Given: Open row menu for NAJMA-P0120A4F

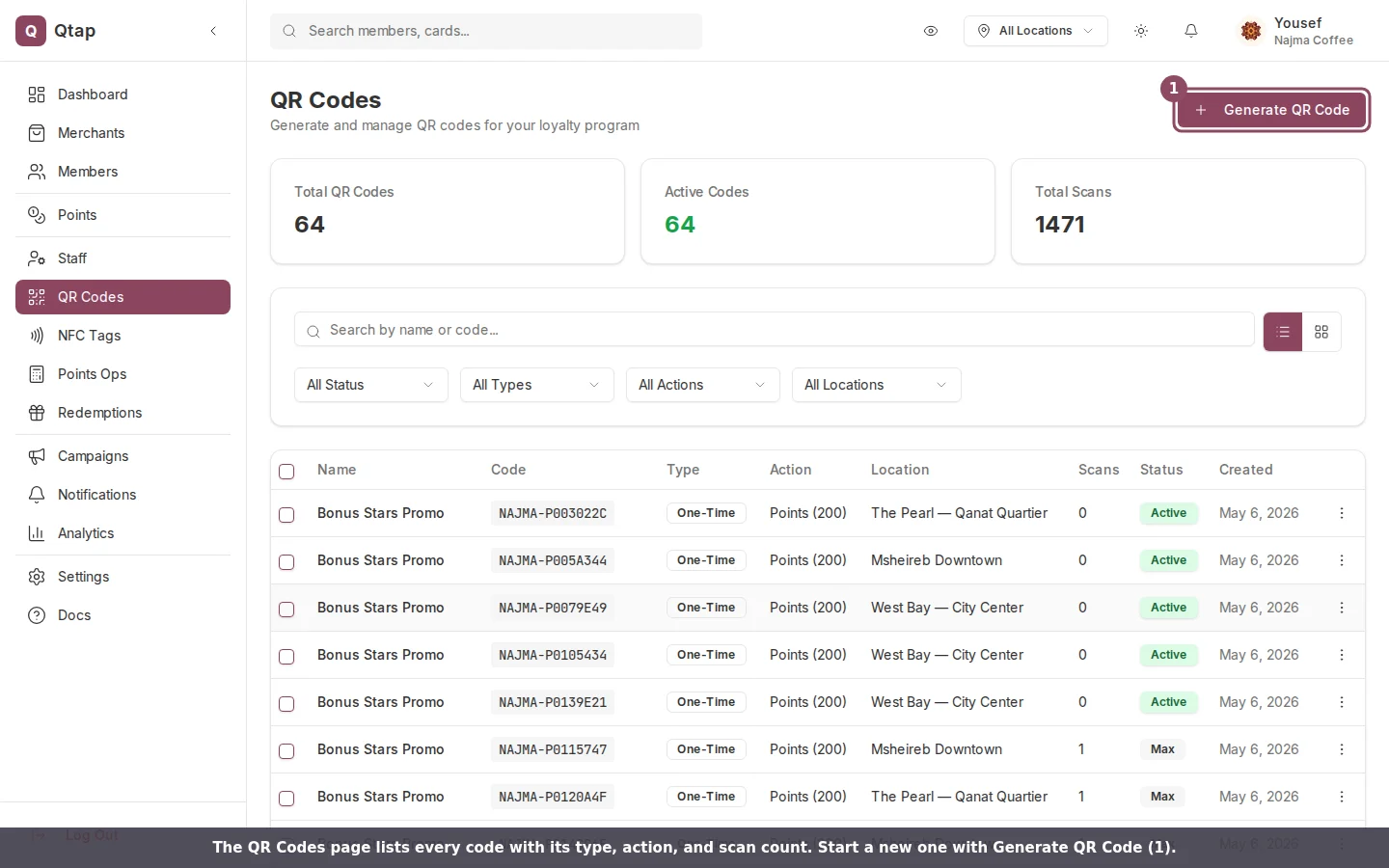Looking at the screenshot, I should (x=1342, y=797).
